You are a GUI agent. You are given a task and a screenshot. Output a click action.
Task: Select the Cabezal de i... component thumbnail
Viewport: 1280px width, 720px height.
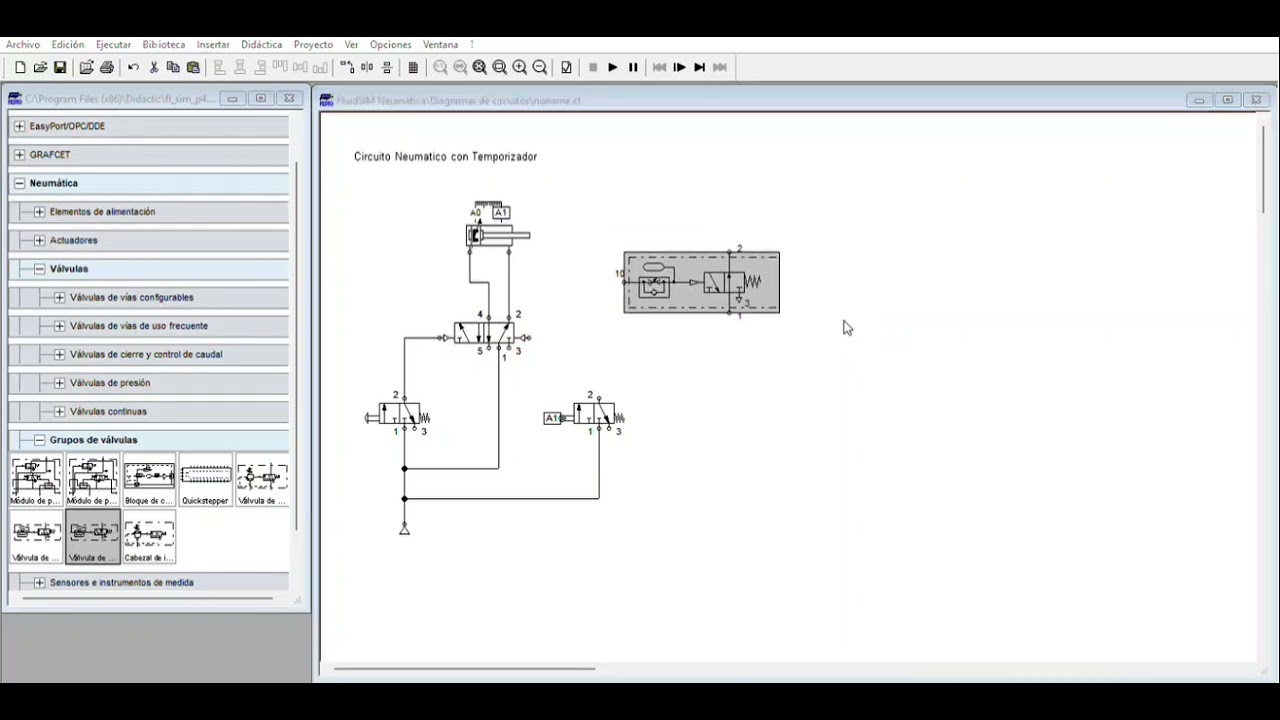click(149, 538)
